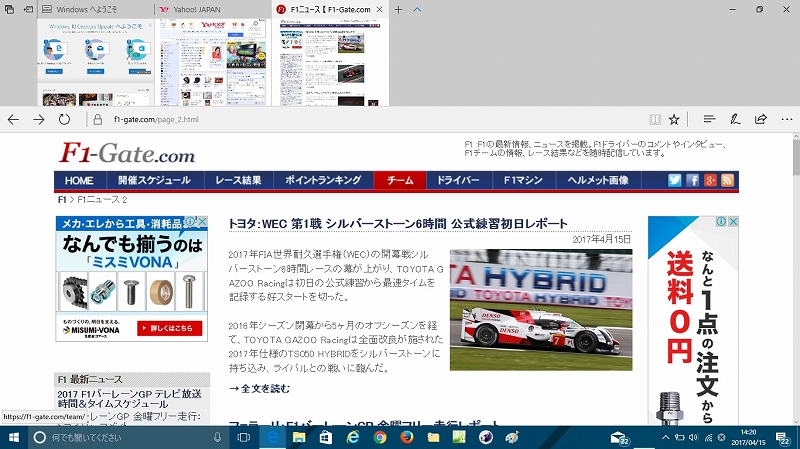The image size is (800, 449).
Task: Open File Explorer from taskbar
Action: [298, 437]
